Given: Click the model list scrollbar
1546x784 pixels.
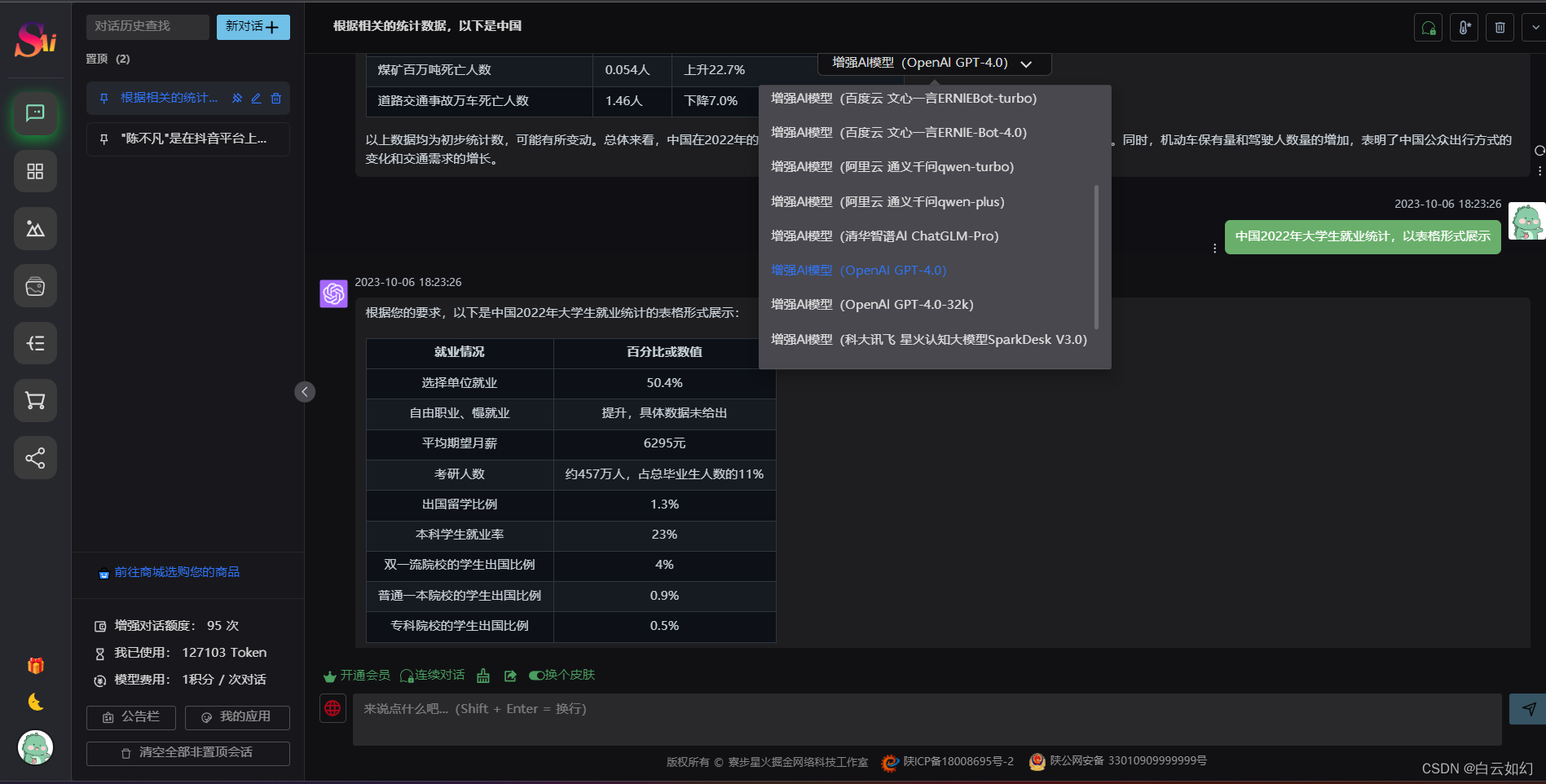Looking at the screenshot, I should point(1096,258).
